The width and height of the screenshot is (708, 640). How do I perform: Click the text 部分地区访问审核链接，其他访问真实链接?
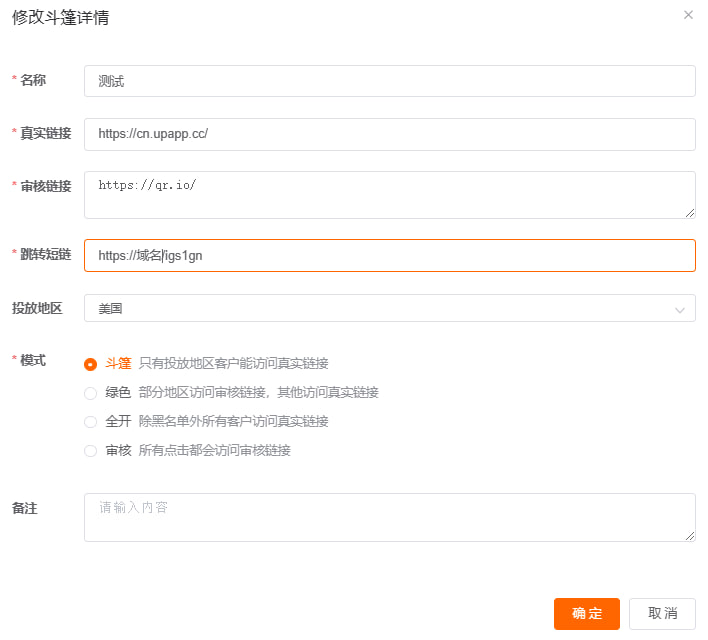click(x=258, y=392)
